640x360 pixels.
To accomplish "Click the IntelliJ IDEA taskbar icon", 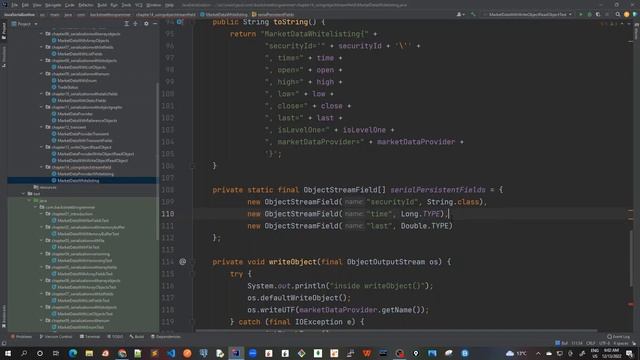I will click(x=236, y=353).
